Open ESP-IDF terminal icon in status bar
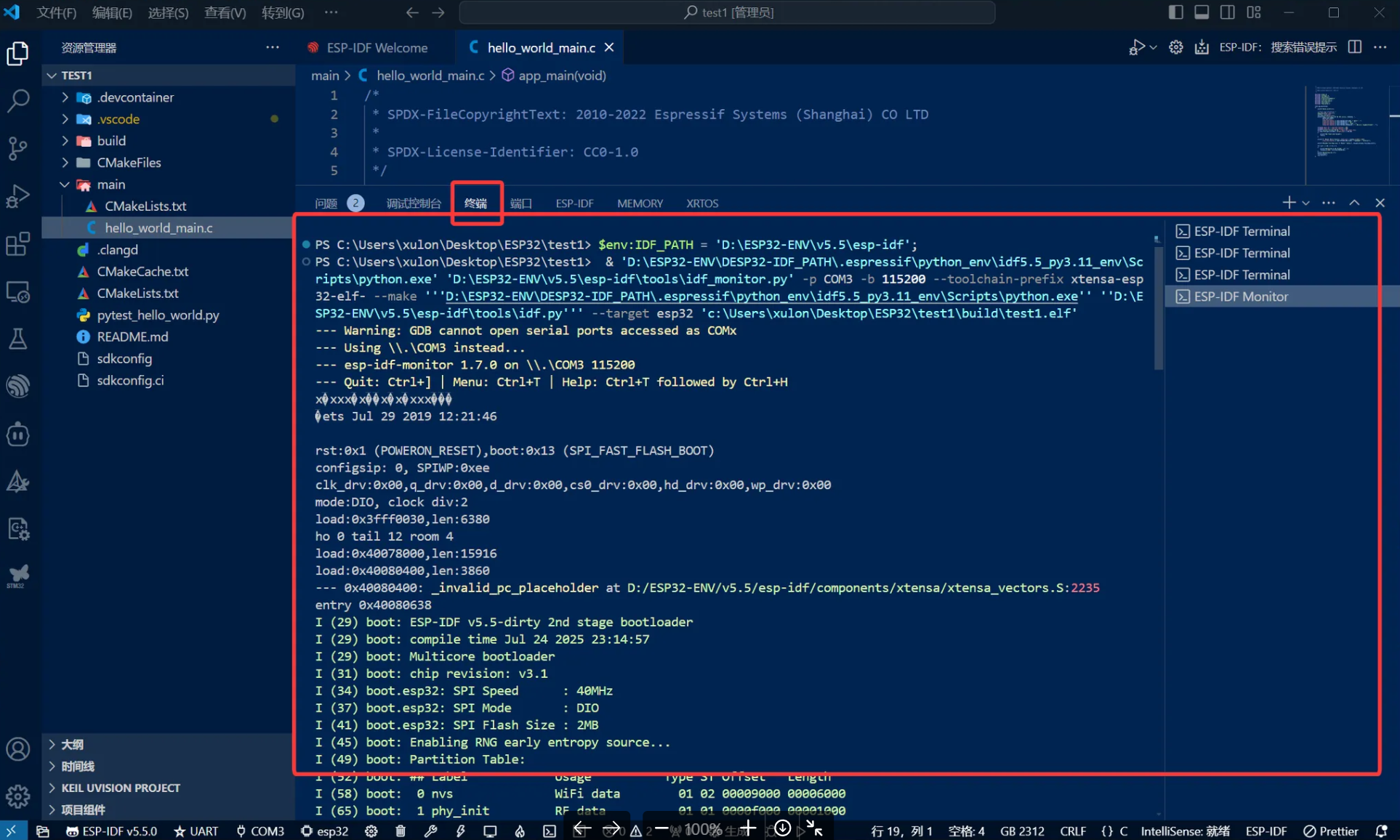This screenshot has width=1400, height=840. tap(550, 831)
